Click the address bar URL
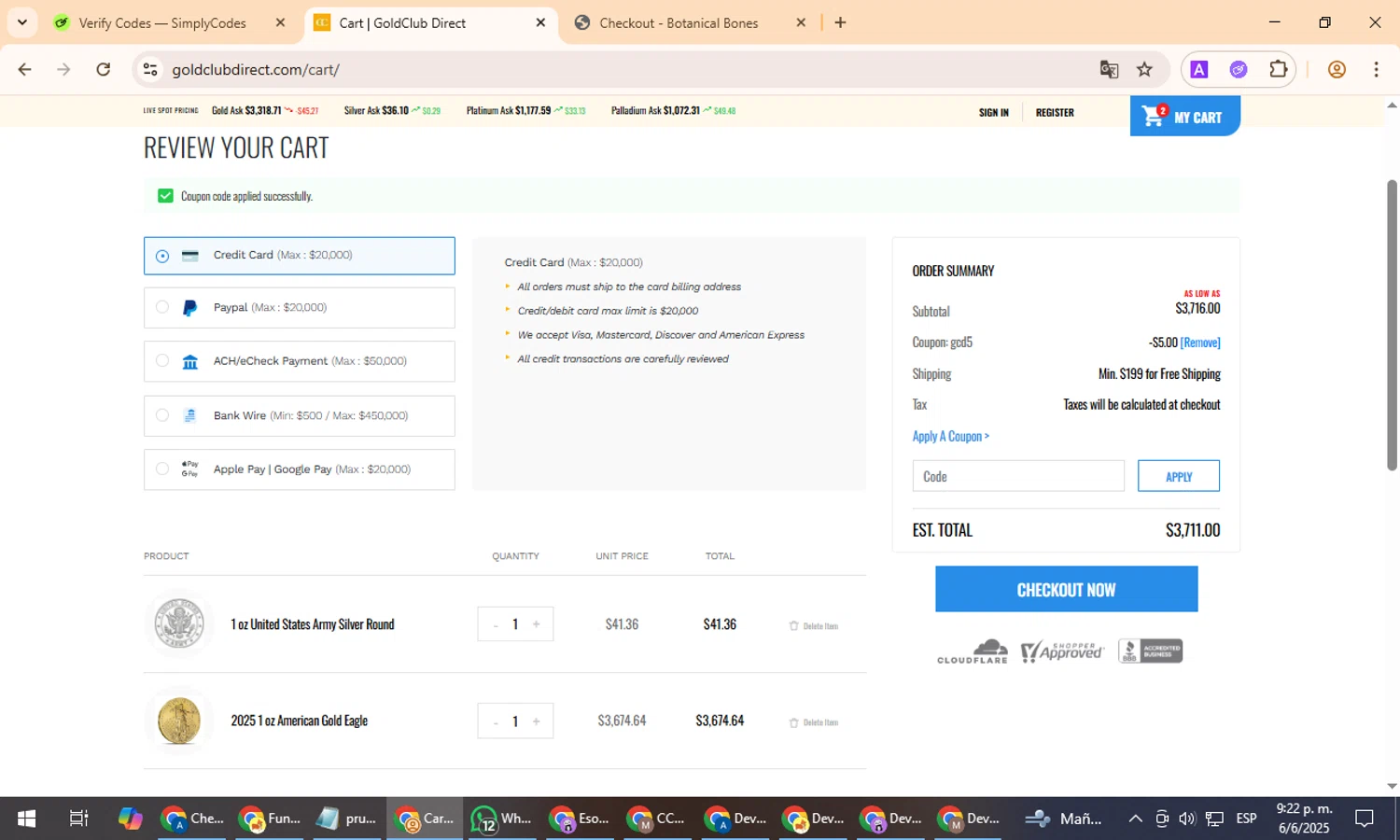Screen dimensions: 1400x840 click(256, 70)
